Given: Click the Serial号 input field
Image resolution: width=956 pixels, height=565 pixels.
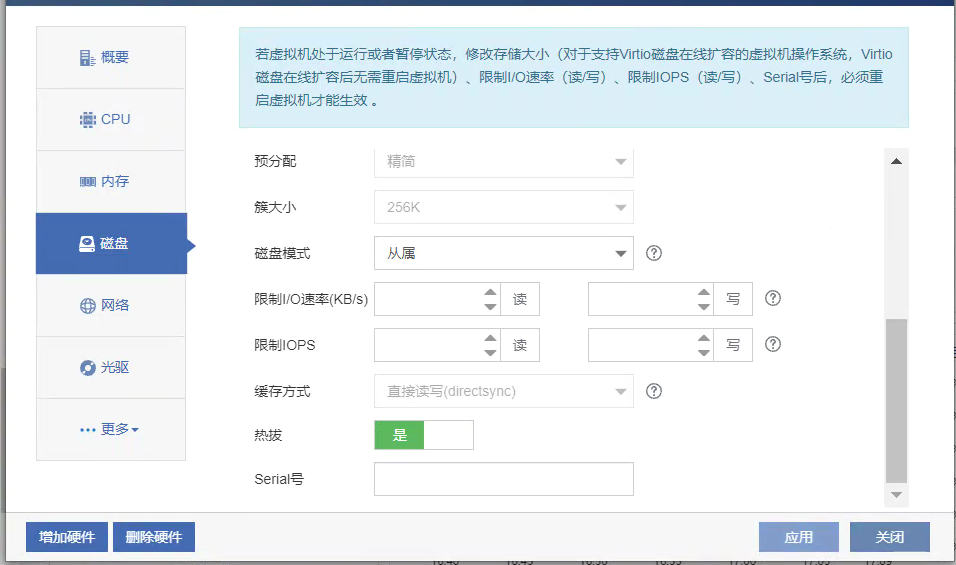Looking at the screenshot, I should 504,479.
